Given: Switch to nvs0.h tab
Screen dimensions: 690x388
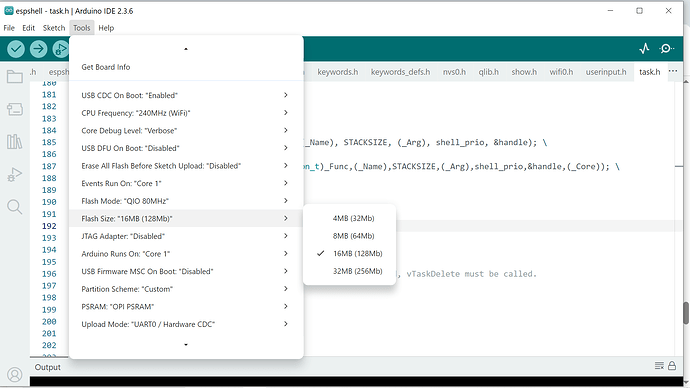Looking at the screenshot, I should (454, 72).
